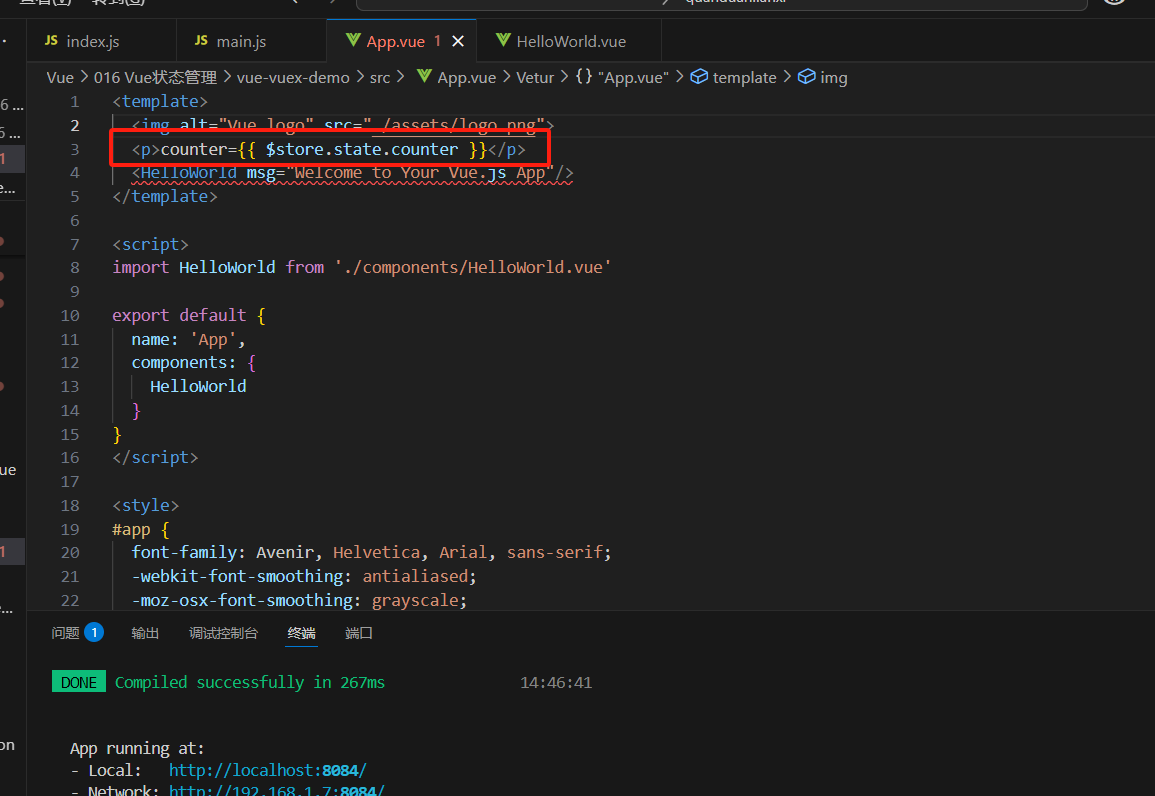Click line number 10 in the gutter
This screenshot has height=796, width=1155.
pos(70,315)
